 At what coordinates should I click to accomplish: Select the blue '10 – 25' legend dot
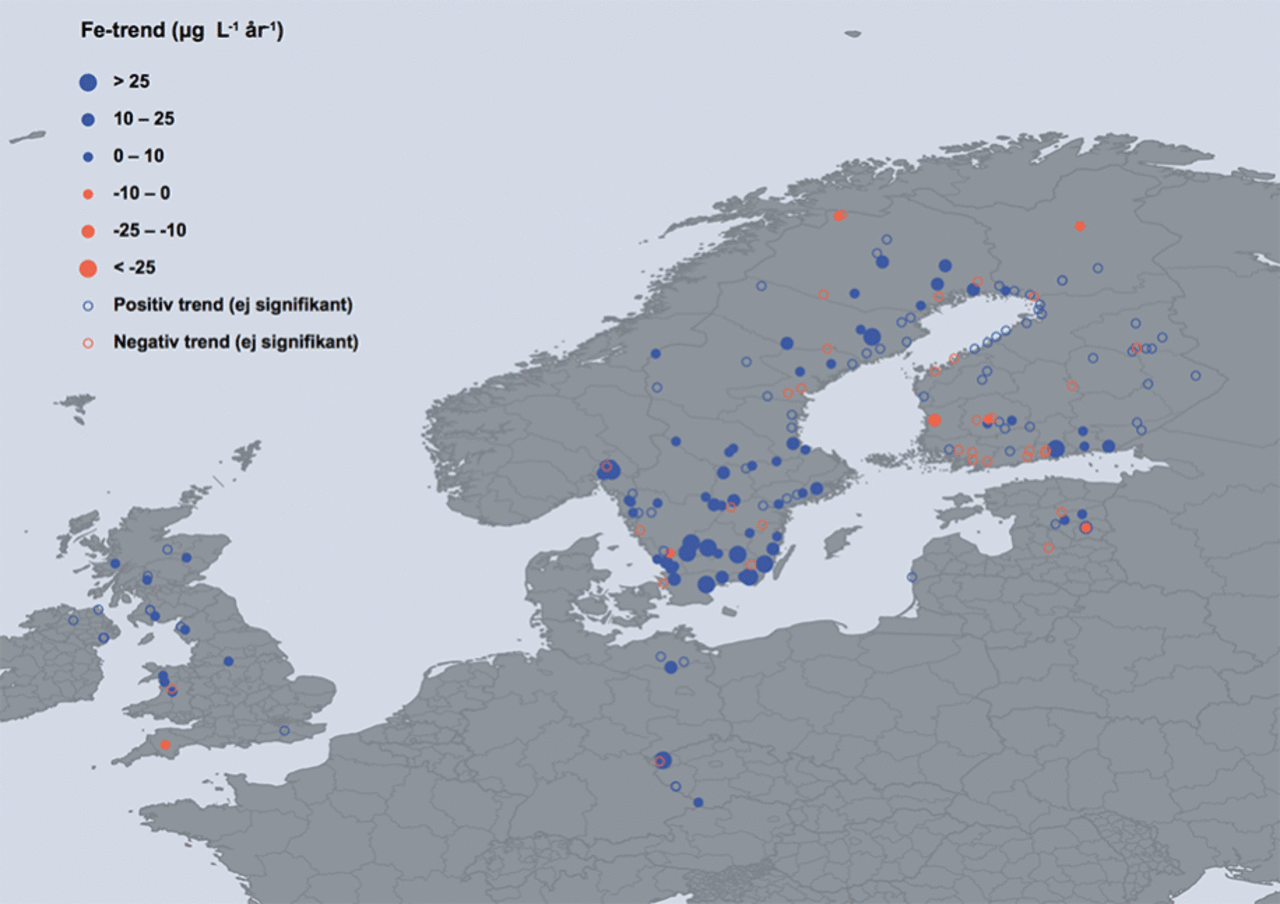tap(88, 119)
